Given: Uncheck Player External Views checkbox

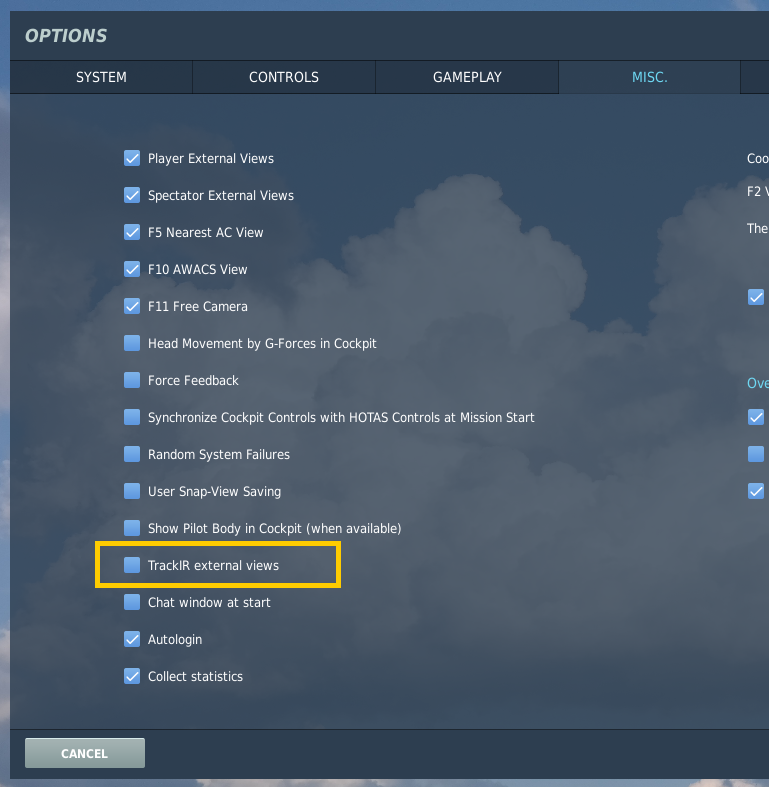Looking at the screenshot, I should pos(132,158).
